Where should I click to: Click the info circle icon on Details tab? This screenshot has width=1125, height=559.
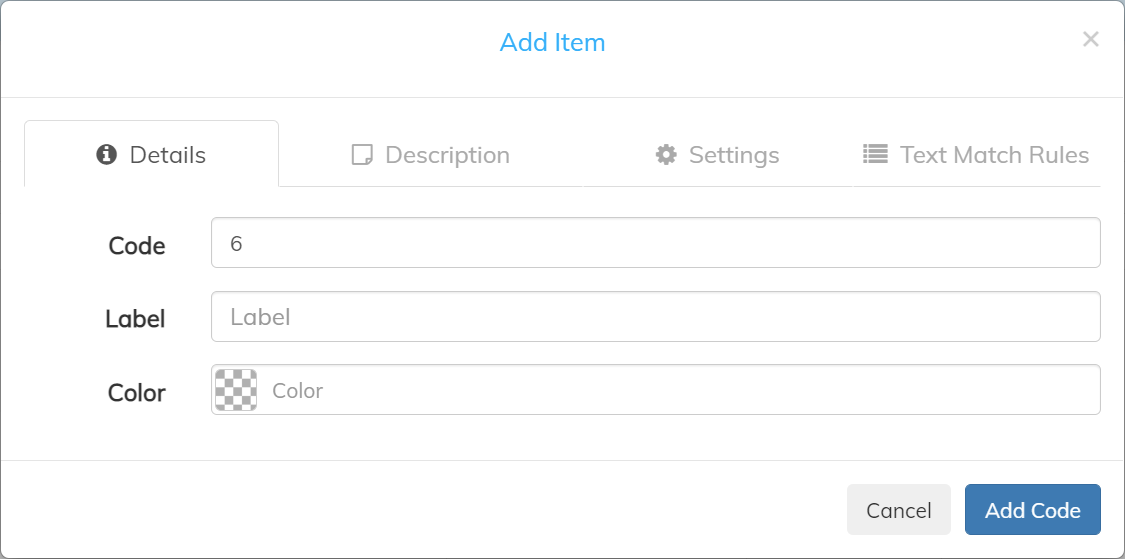(106, 154)
